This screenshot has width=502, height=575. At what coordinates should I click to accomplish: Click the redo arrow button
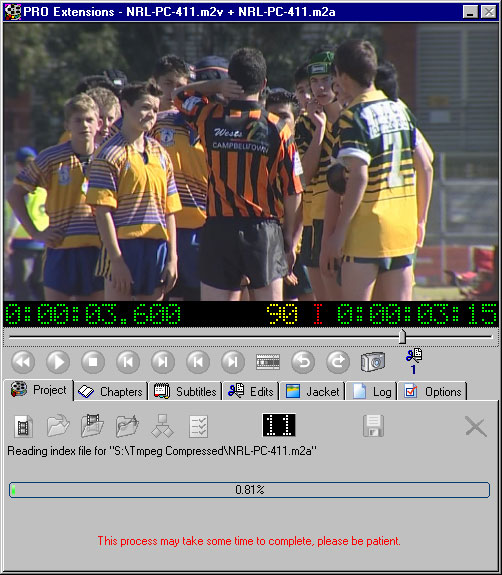(338, 362)
